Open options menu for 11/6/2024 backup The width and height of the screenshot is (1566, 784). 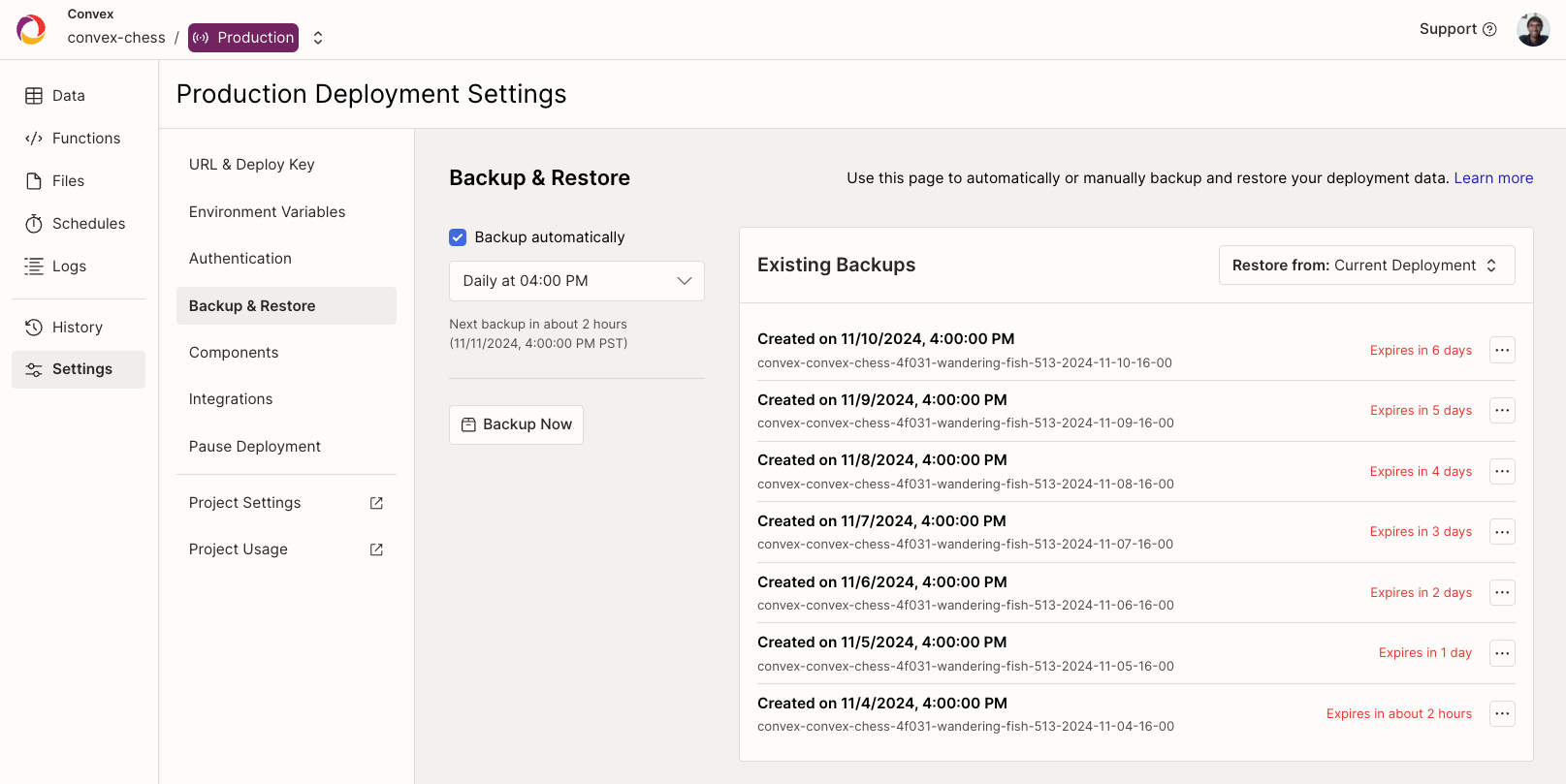tap(1502, 592)
